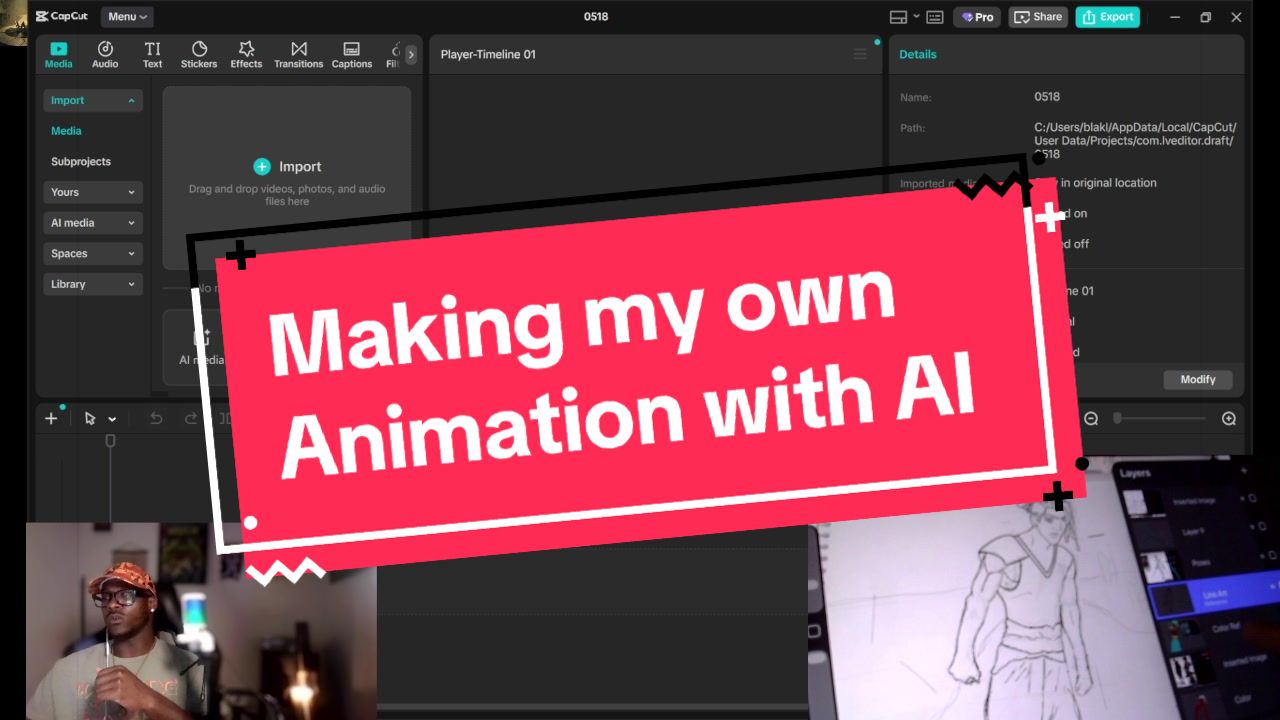Viewport: 1280px width, 720px height.
Task: Click the project path text
Action: click(x=1135, y=141)
